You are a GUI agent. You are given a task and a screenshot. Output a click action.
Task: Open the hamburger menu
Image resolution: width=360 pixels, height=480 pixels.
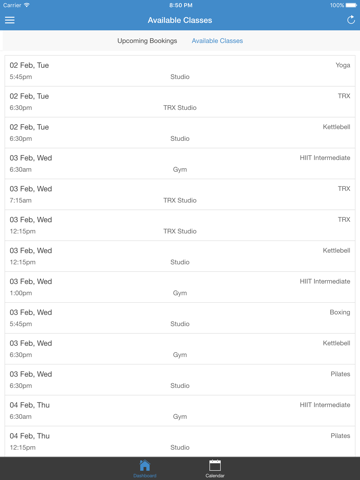(10, 20)
